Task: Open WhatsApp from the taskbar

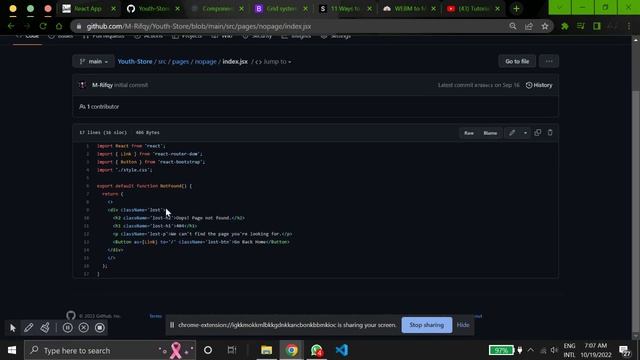Action: coord(317,350)
